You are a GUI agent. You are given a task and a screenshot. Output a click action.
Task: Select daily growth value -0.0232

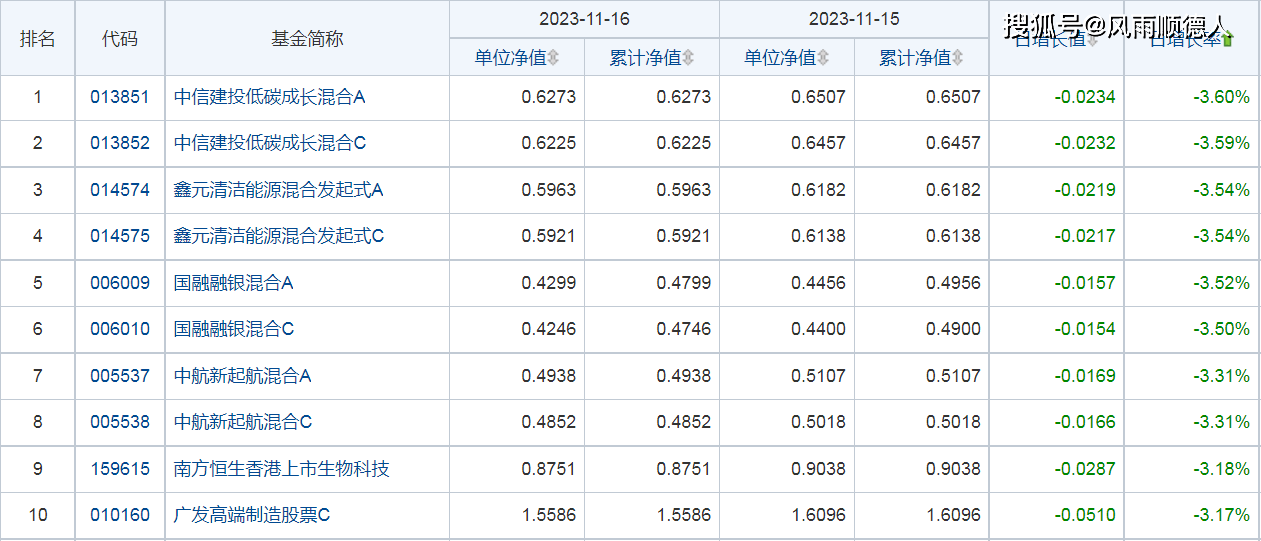click(1085, 143)
